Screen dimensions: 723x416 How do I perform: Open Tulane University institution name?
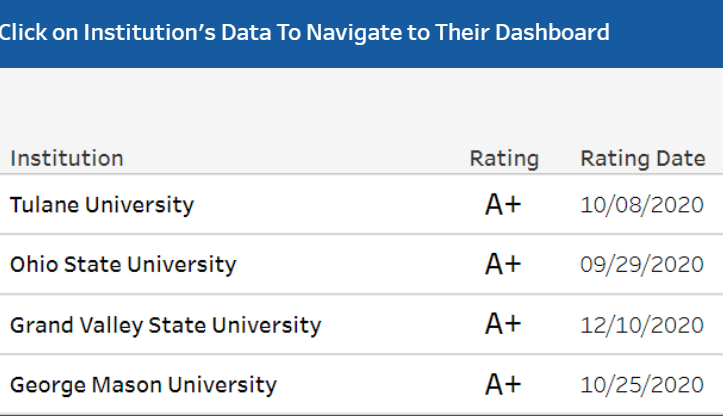102,205
